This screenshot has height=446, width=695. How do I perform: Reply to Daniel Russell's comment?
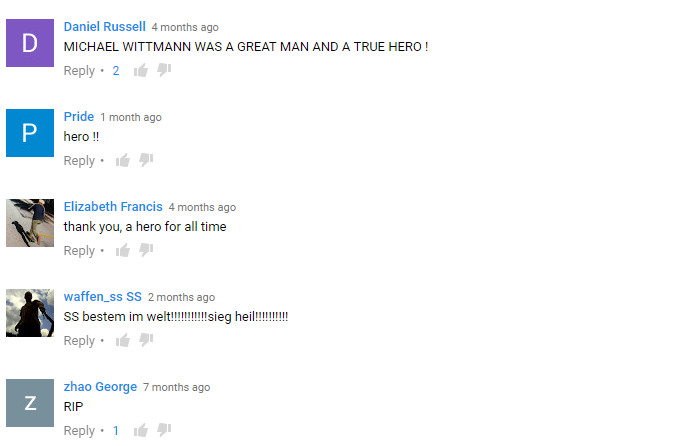pos(79,71)
